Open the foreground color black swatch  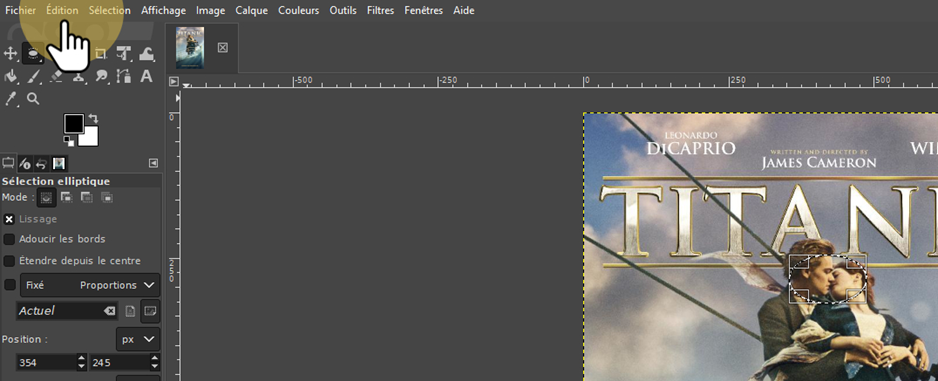[x=73, y=123]
